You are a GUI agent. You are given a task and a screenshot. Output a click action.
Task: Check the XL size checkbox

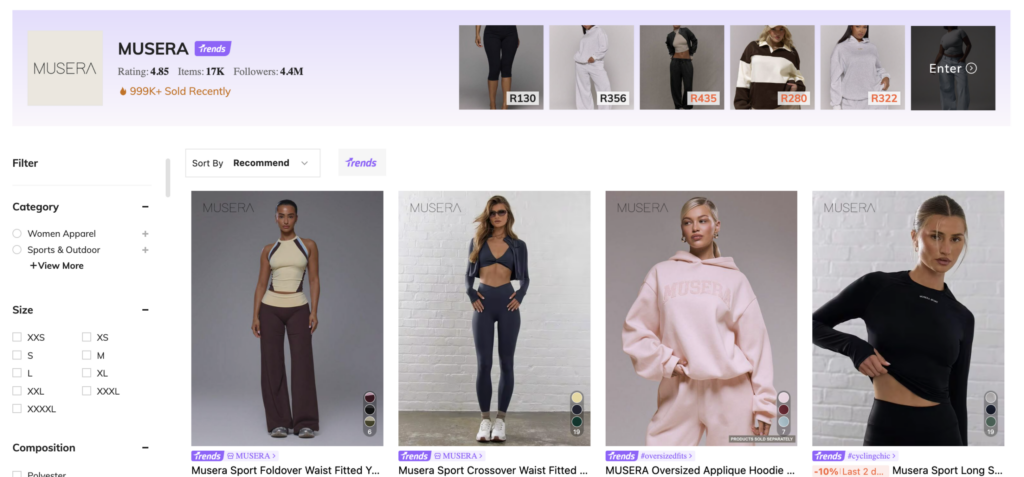(x=86, y=373)
